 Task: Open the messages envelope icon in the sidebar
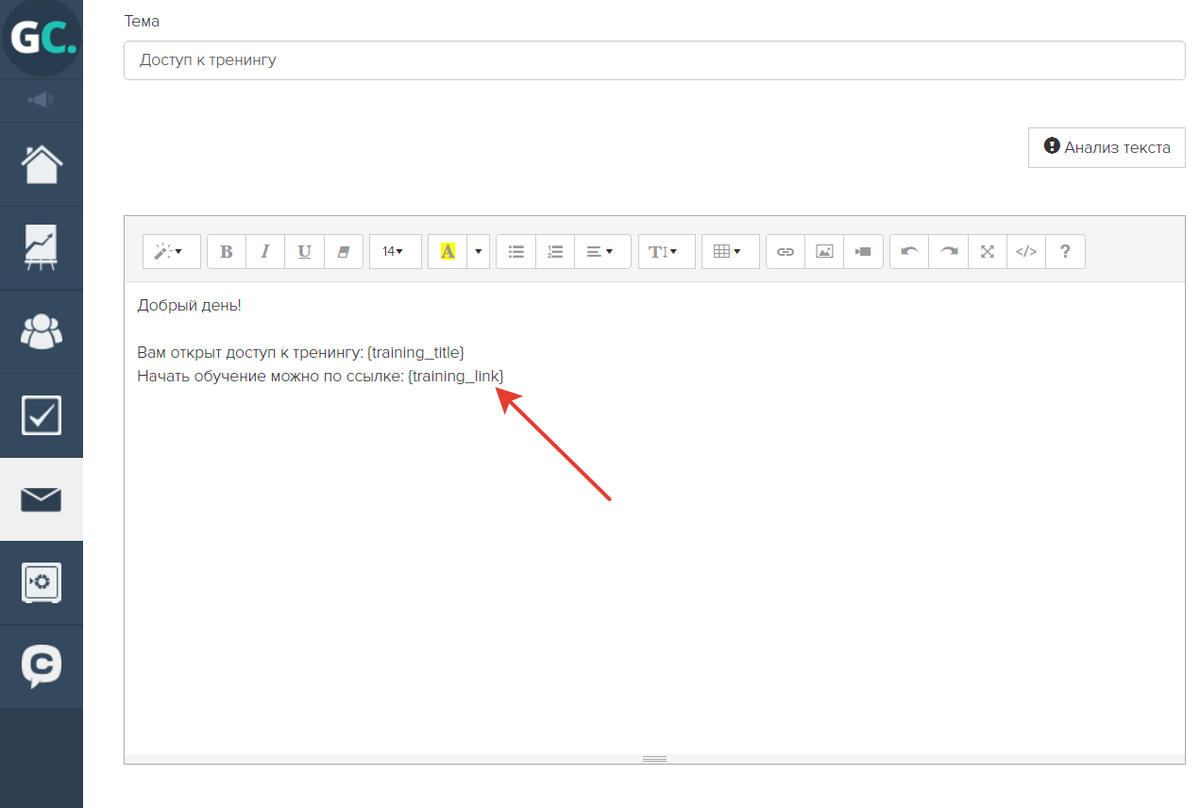(41, 500)
